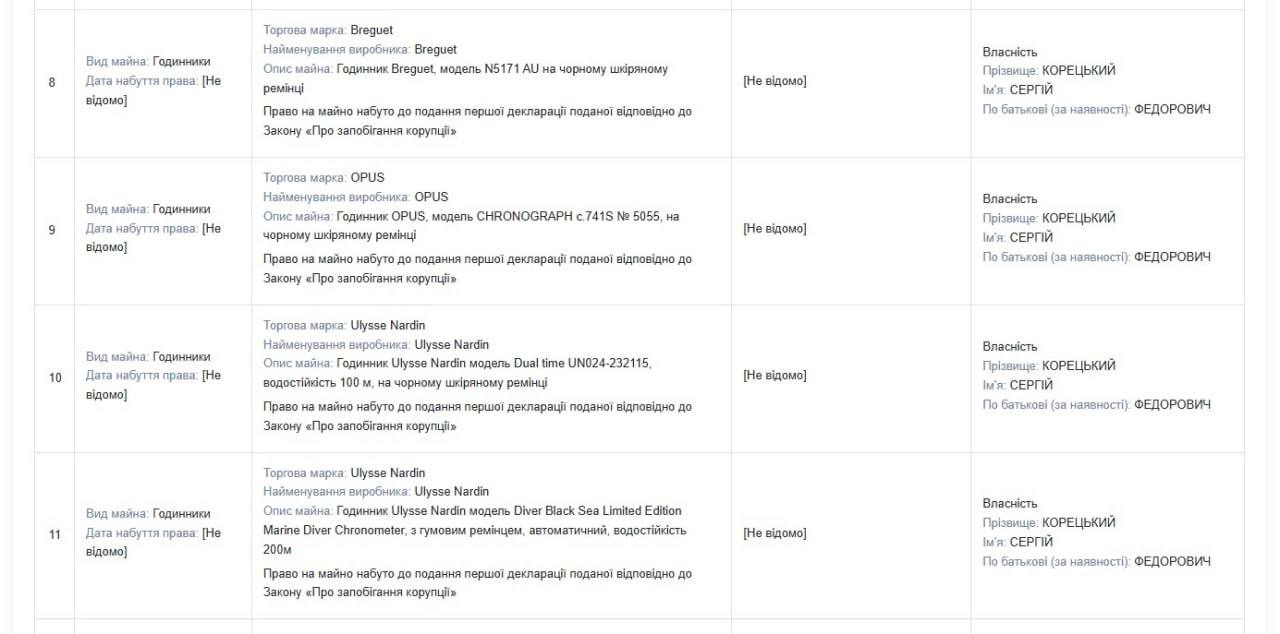Select the '[Не відомо]' value cell in row 10
Screen dimensions: 1280x634
(x=774, y=375)
